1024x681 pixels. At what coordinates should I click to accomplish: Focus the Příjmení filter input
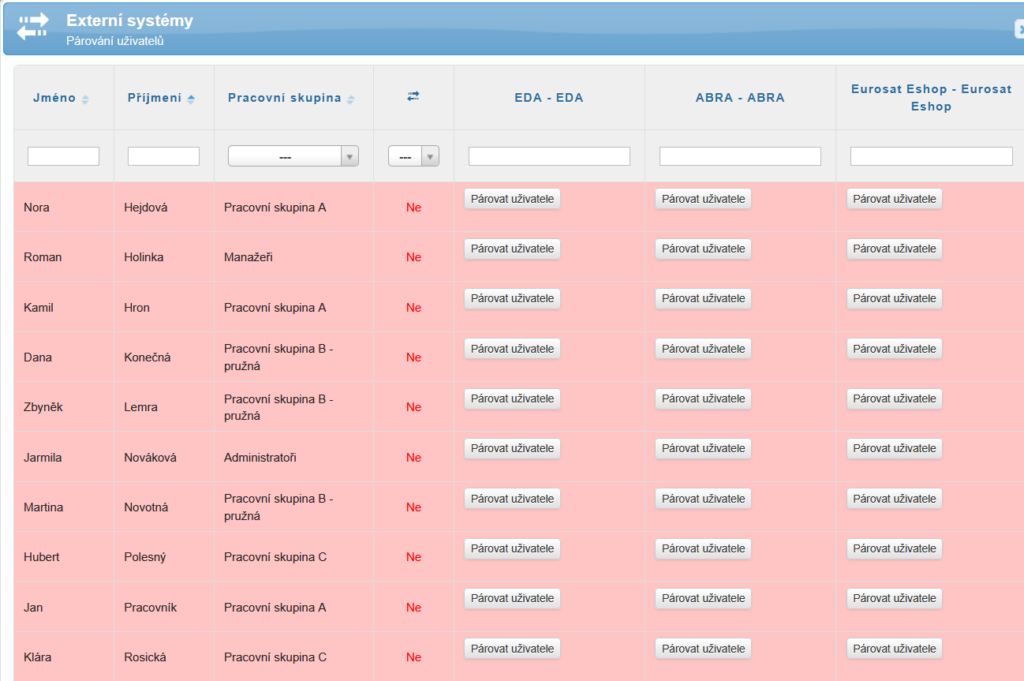[x=163, y=156]
